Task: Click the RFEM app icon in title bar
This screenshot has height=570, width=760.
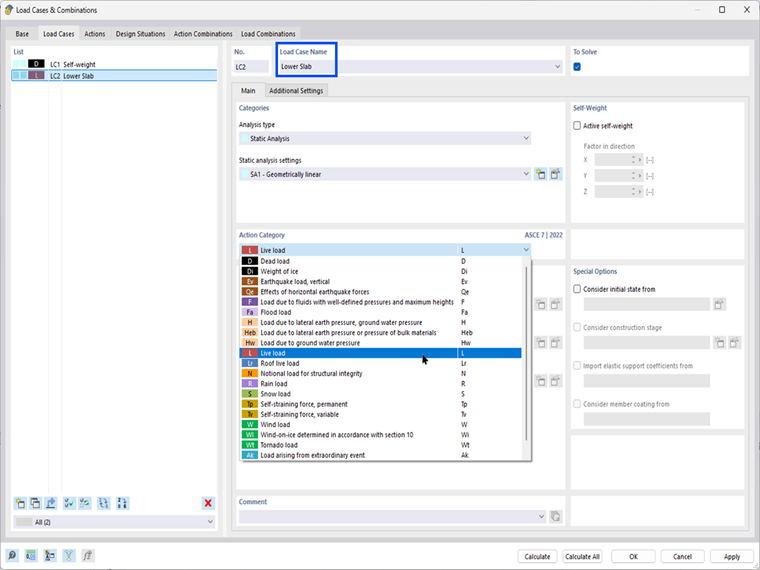Action: (8, 10)
